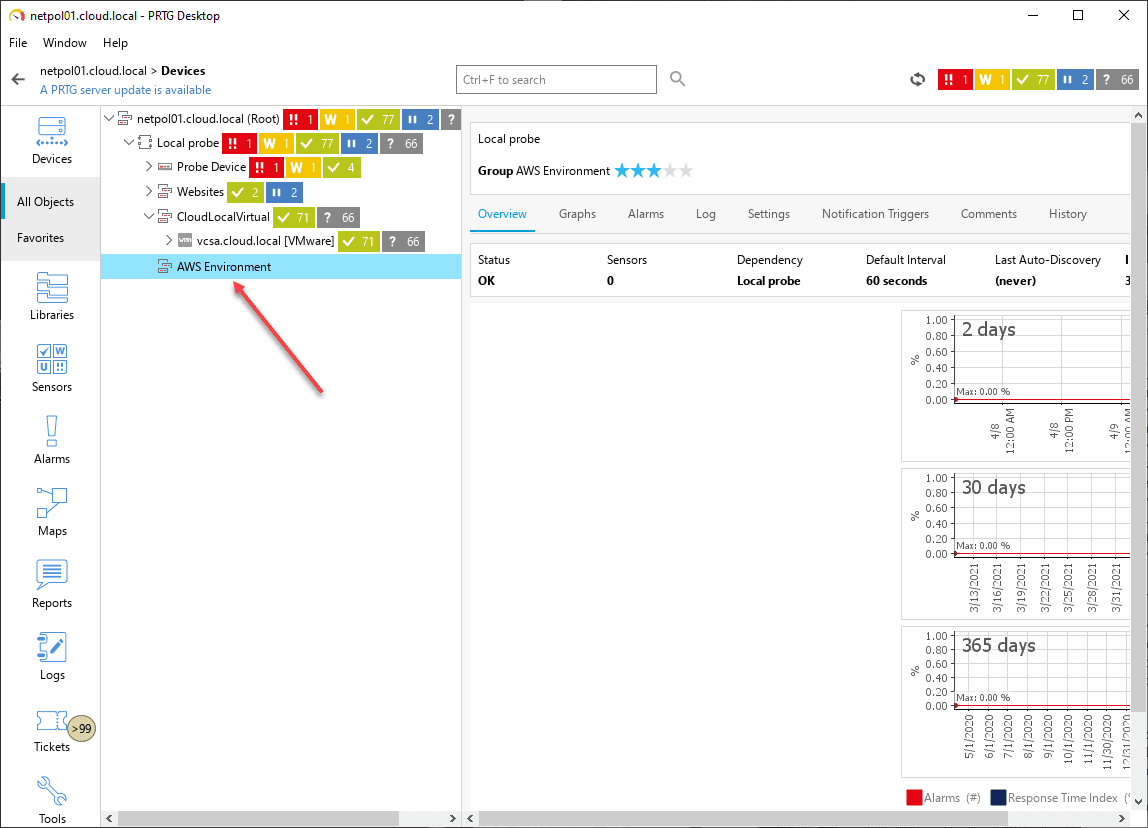1148x828 pixels.
Task: Switch to the Log tab
Action: click(706, 214)
